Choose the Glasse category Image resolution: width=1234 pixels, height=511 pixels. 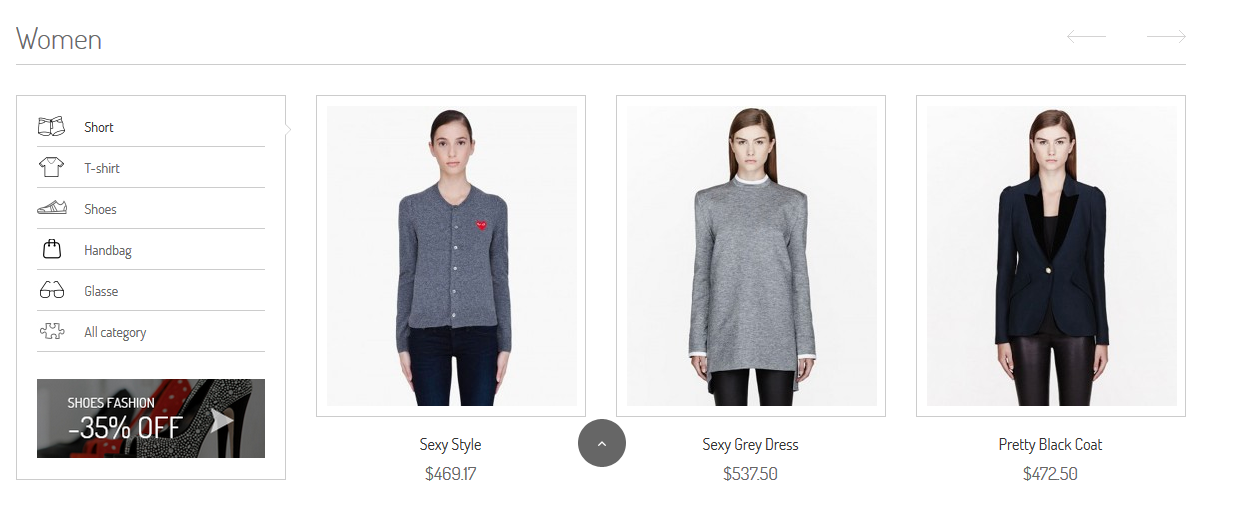coord(101,291)
